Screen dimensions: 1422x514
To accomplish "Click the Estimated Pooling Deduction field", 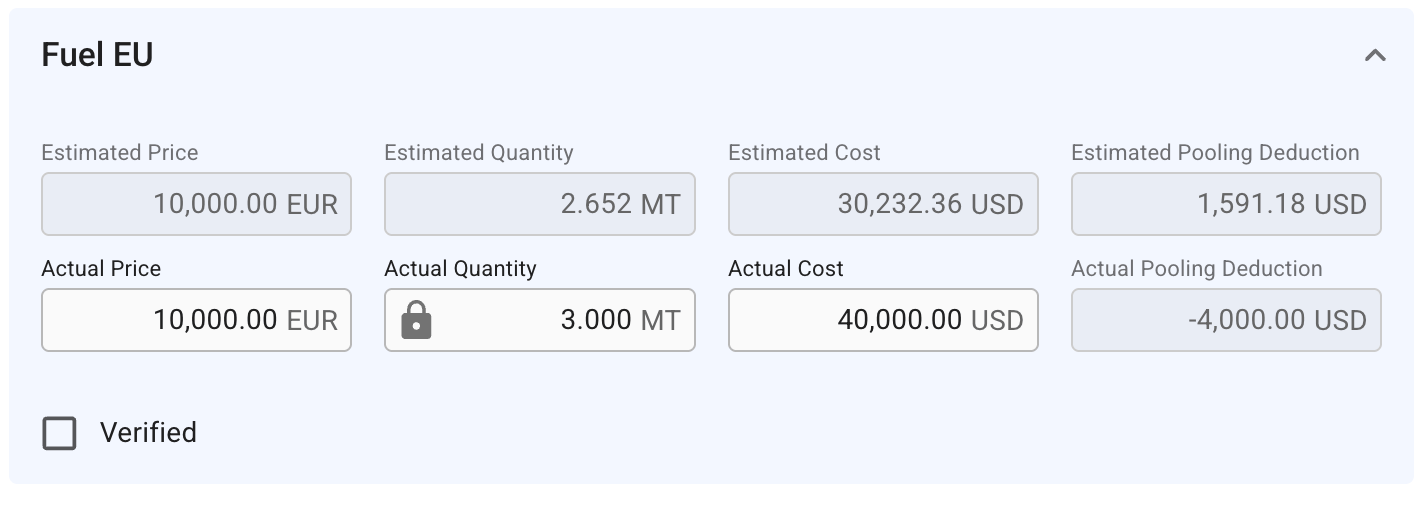I will click(x=1226, y=204).
